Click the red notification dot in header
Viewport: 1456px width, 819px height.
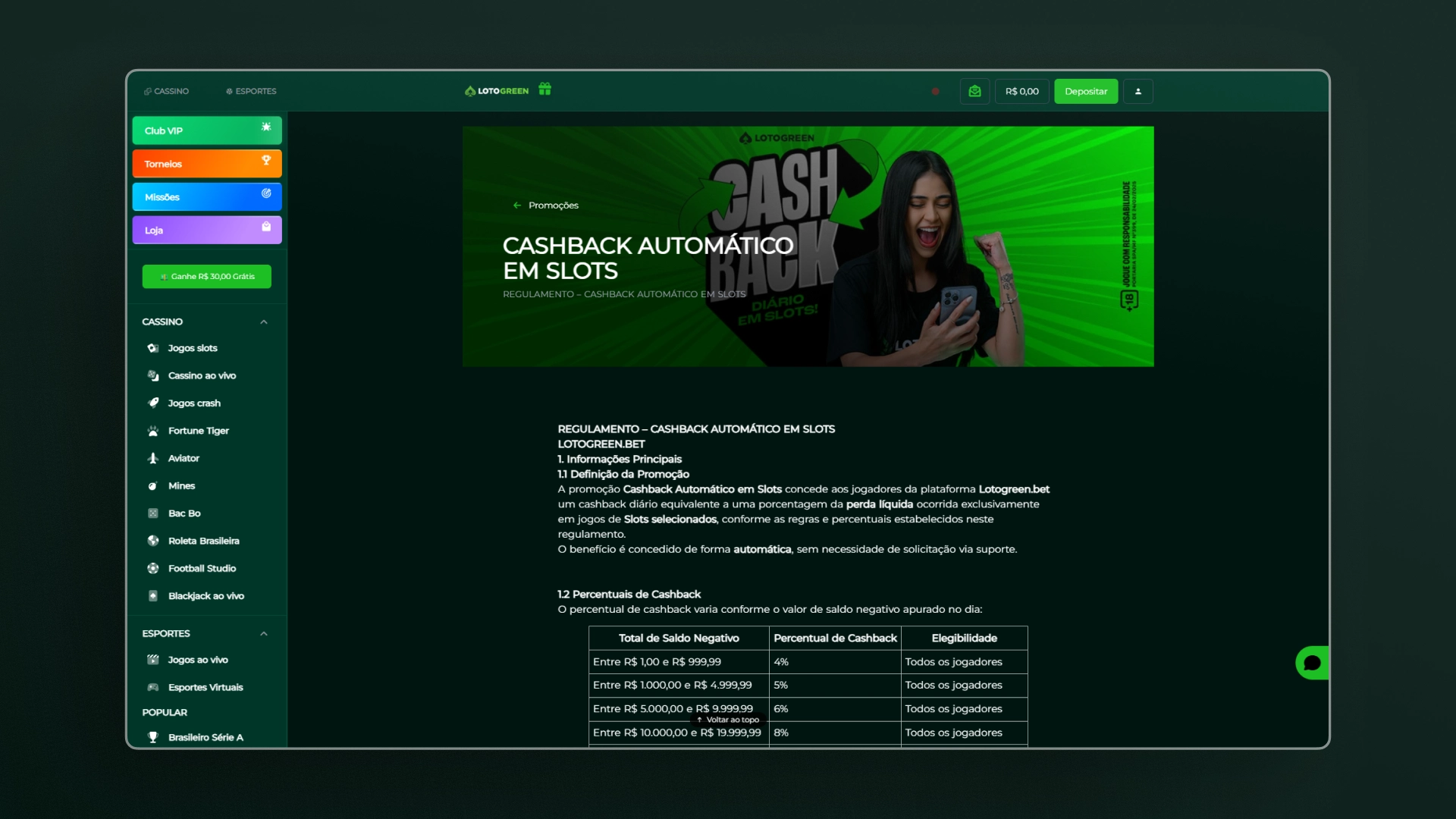(935, 91)
